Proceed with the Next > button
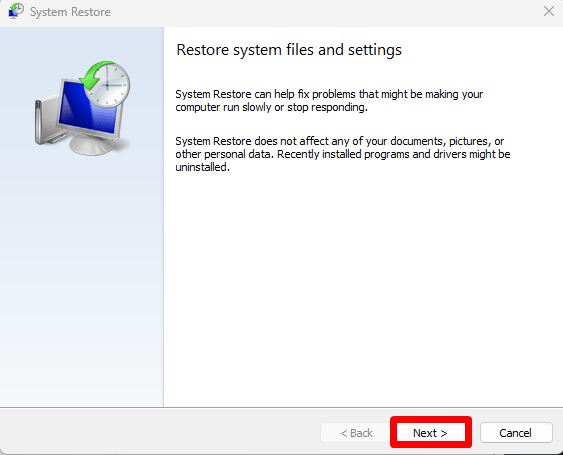Image resolution: width=563 pixels, height=455 pixels. (x=430, y=432)
